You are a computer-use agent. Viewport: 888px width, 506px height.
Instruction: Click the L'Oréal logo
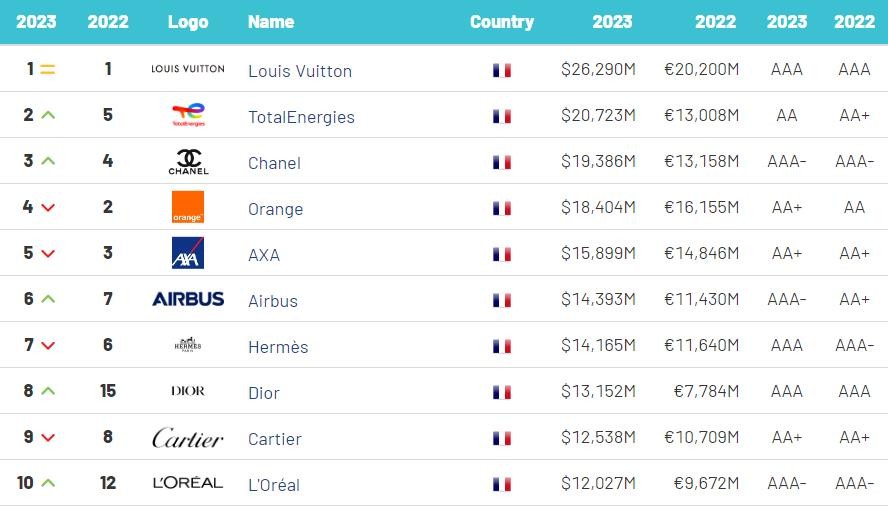(x=188, y=483)
